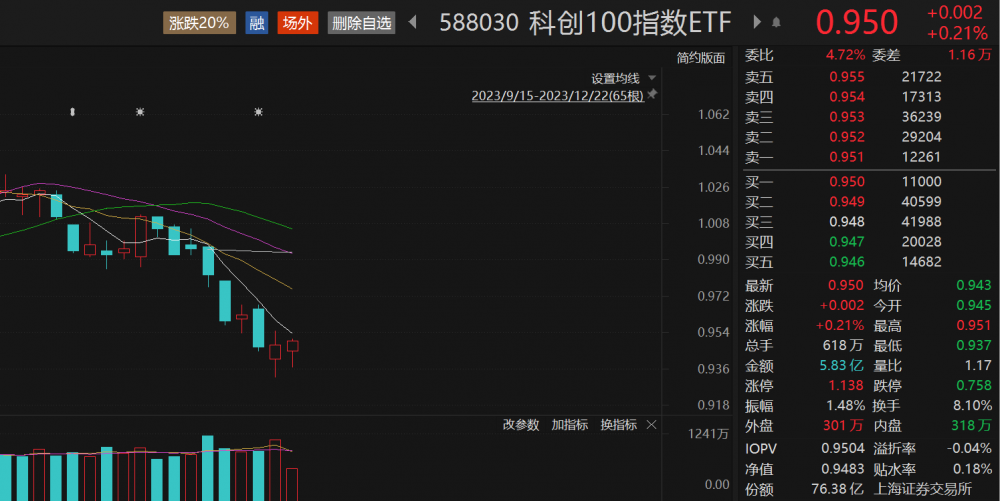This screenshot has height=501, width=1000.
Task: Click the IOPV value 0.9504
Action: (x=842, y=449)
